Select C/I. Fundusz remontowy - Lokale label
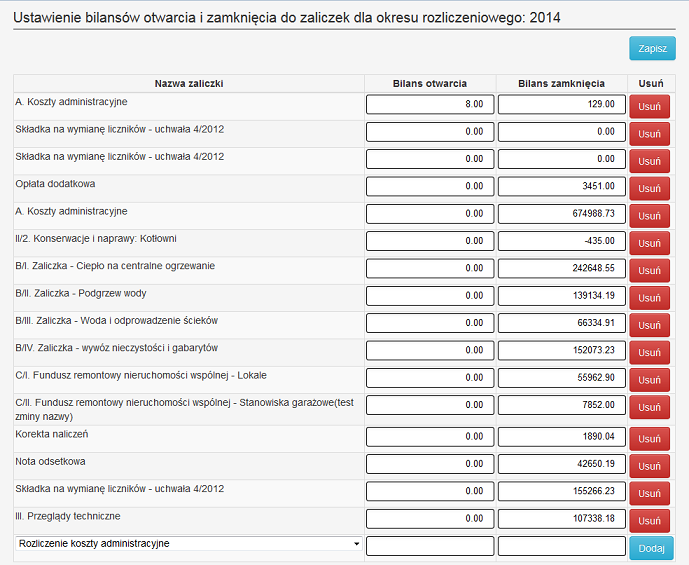 tap(141, 375)
